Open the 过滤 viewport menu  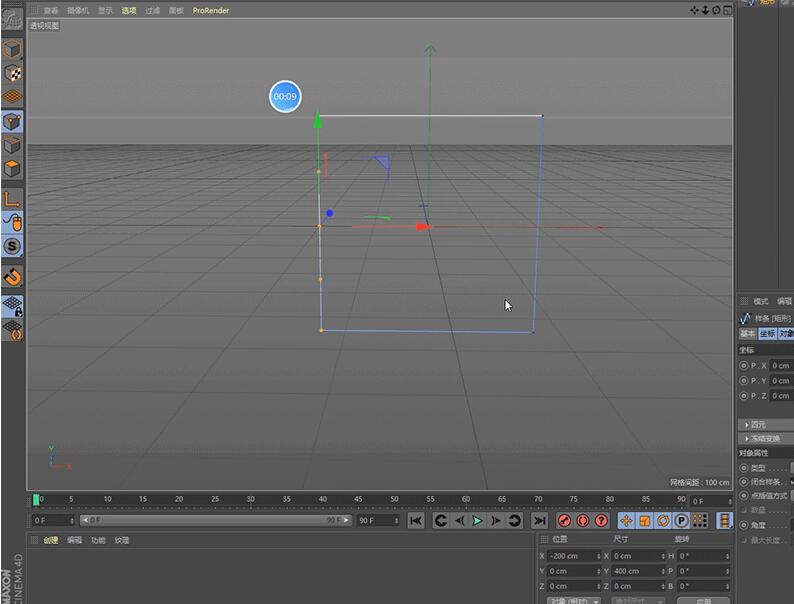click(152, 10)
